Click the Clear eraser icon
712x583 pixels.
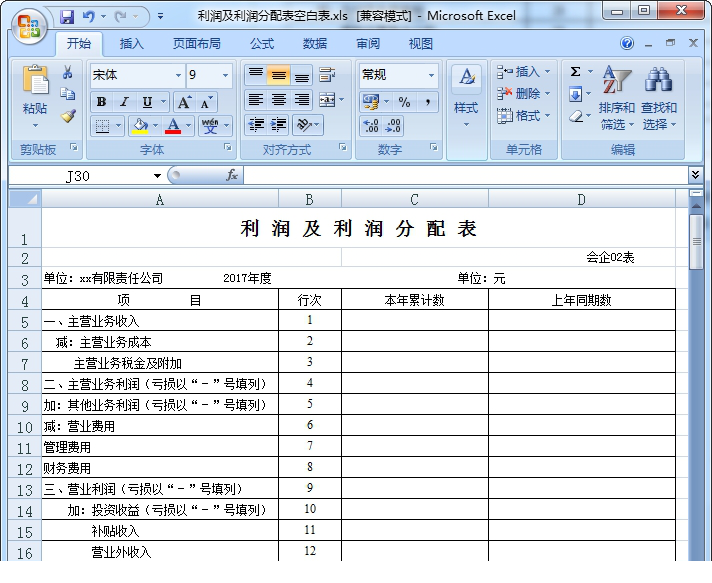576,116
